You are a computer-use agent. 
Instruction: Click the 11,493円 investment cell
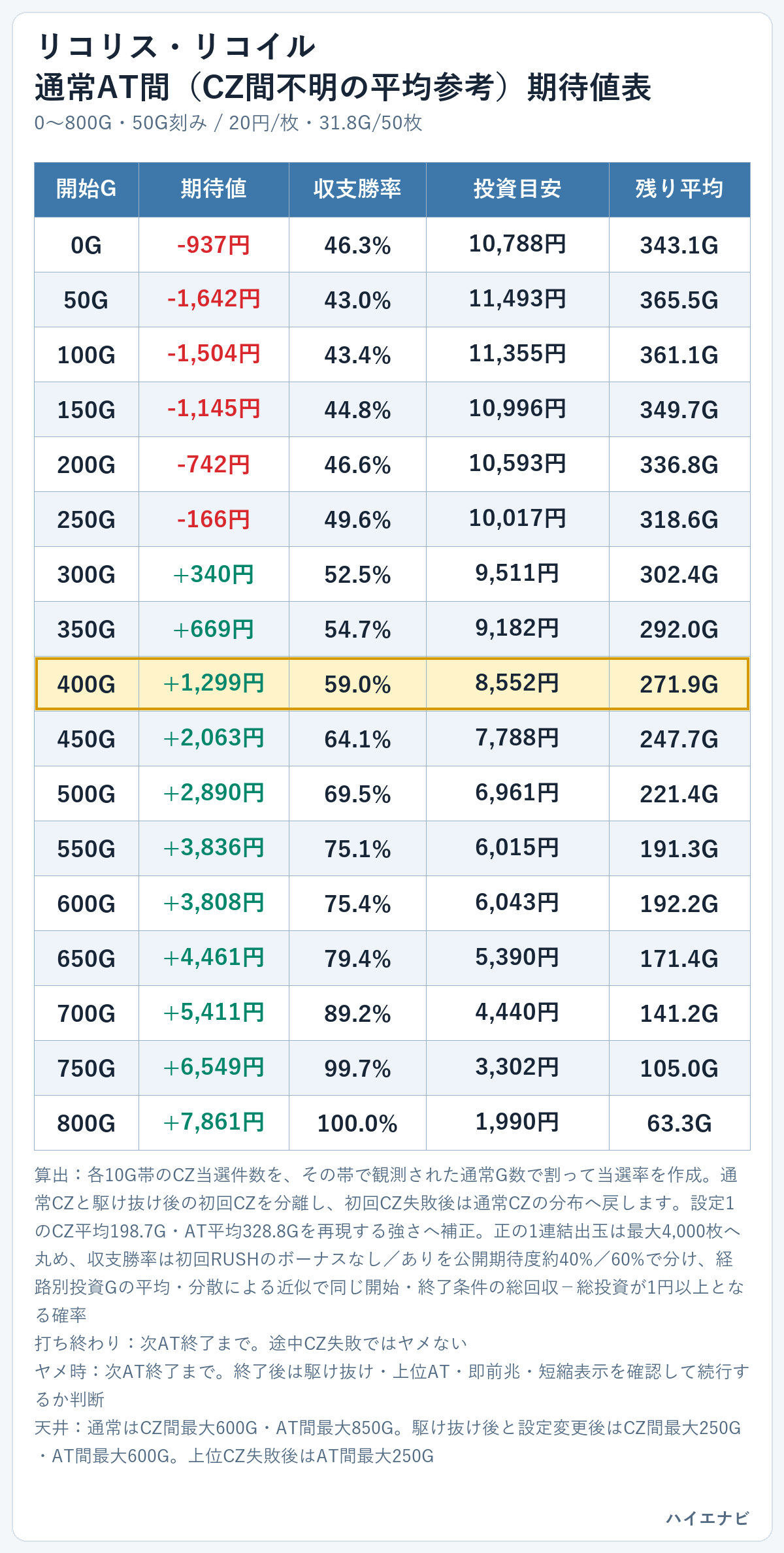click(517, 300)
